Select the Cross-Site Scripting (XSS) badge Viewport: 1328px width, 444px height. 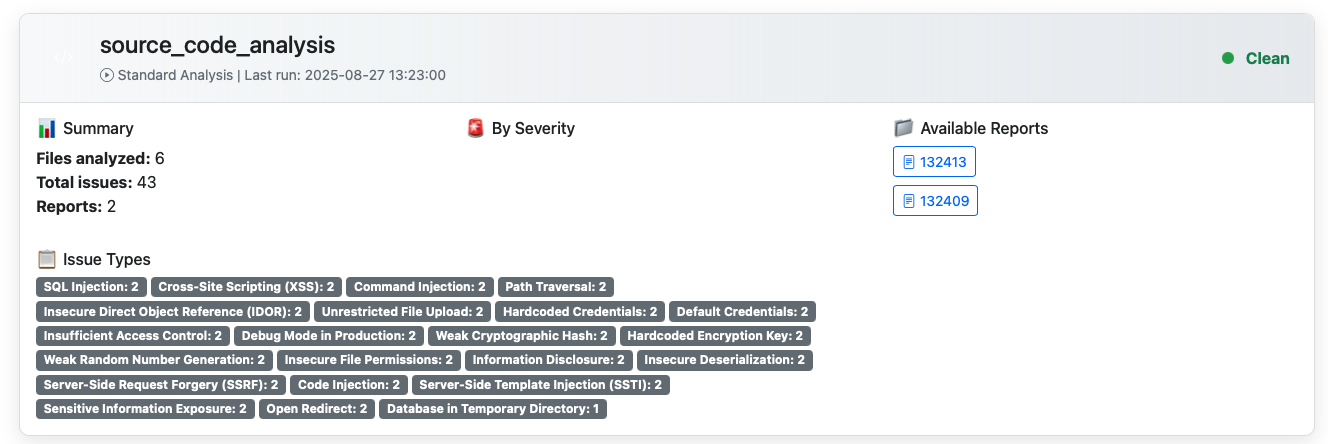pos(247,287)
